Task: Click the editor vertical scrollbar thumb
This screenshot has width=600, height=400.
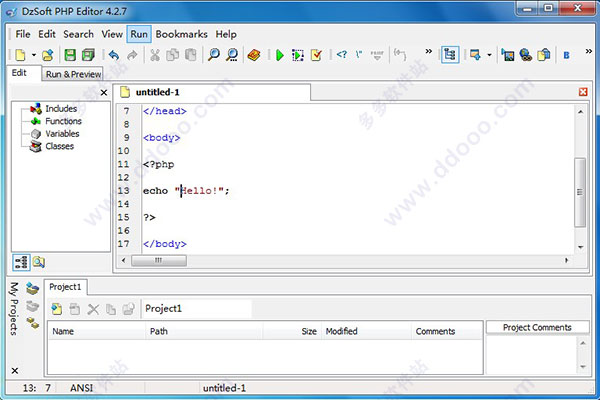Action: [580, 192]
